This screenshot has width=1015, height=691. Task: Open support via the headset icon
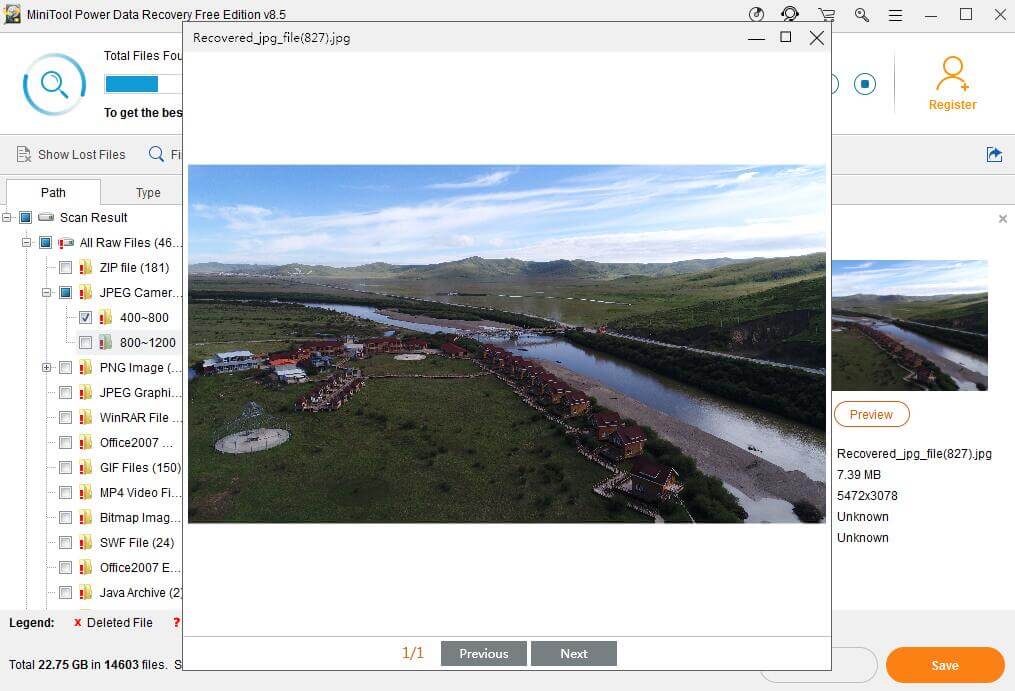790,15
